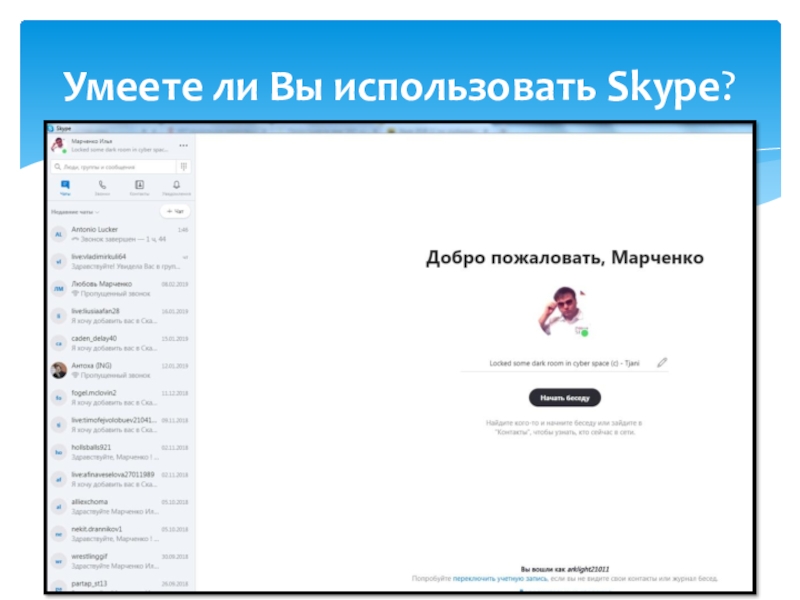Open the Contacts tab
This screenshot has width=800, height=600.
pyautogui.click(x=139, y=187)
